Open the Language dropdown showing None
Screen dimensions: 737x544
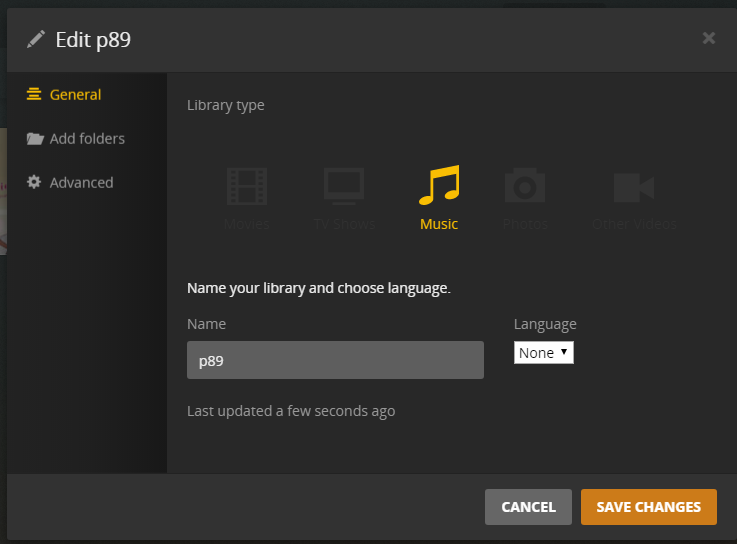(544, 353)
